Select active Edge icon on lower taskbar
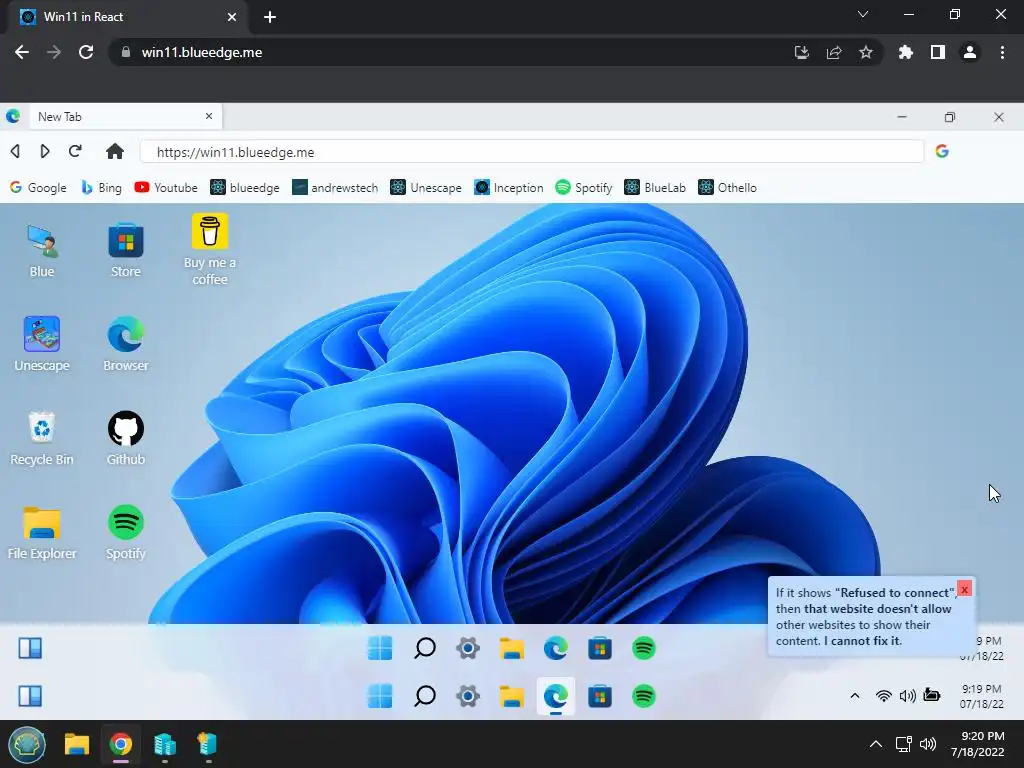 (x=556, y=696)
